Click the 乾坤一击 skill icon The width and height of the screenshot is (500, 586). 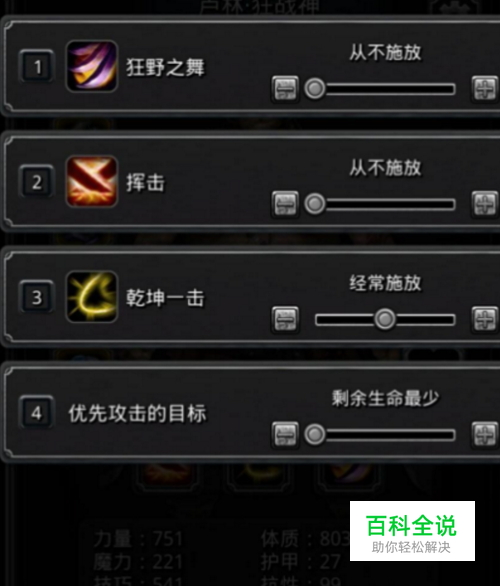tap(92, 297)
